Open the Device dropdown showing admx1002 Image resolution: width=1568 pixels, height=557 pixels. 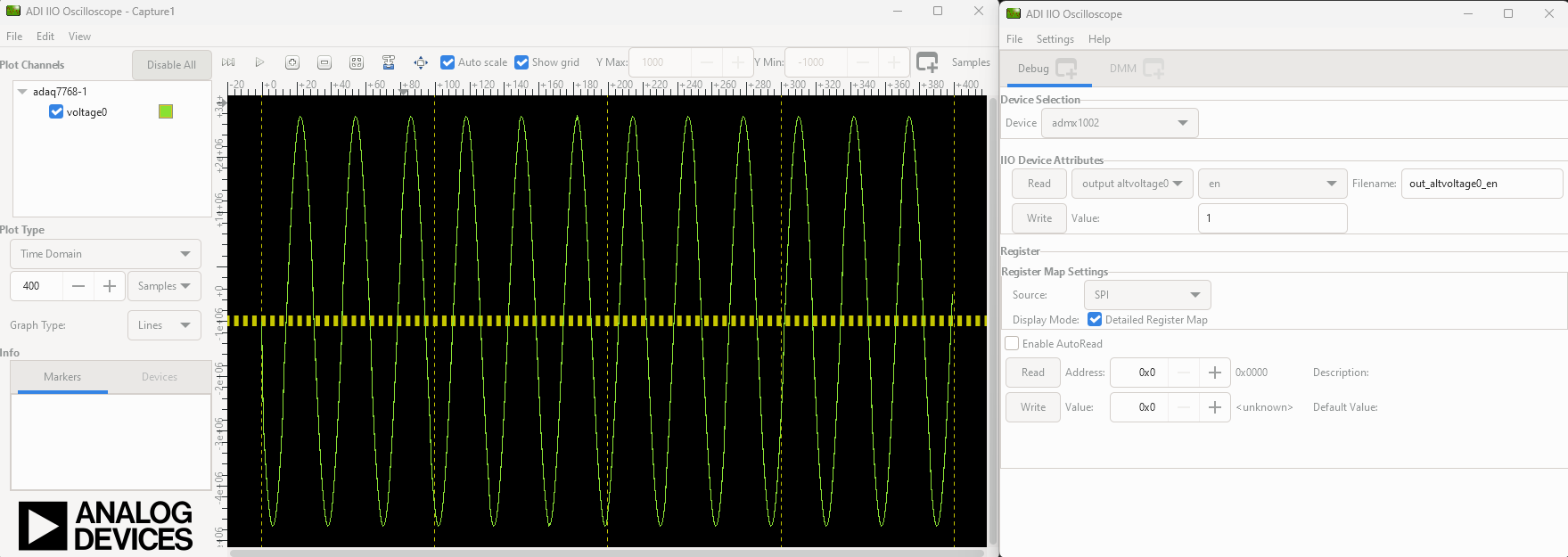click(1119, 123)
